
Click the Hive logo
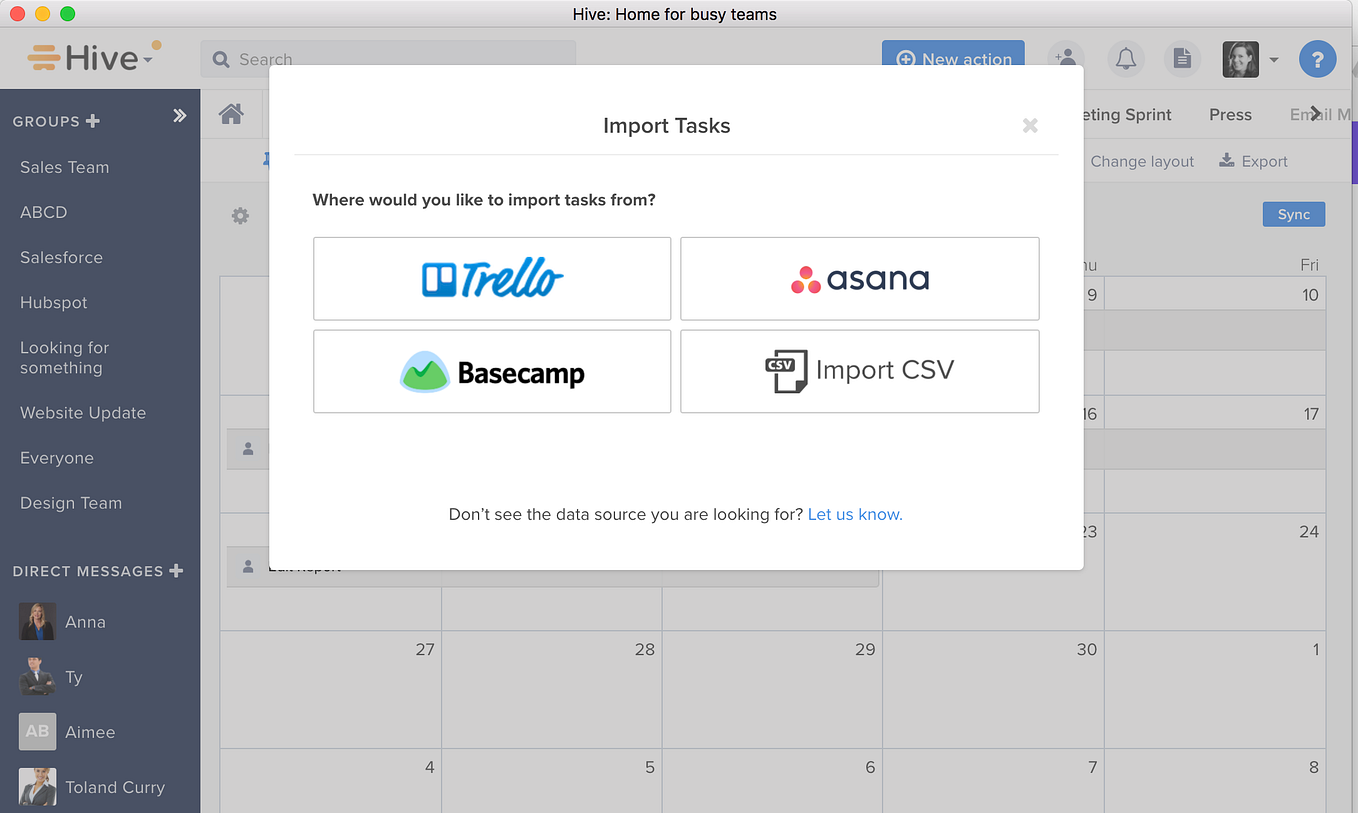tap(88, 57)
